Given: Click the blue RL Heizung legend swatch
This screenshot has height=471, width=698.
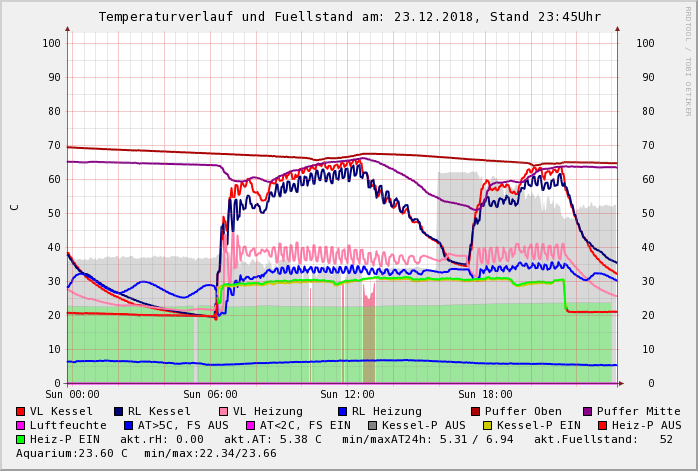Looking at the screenshot, I should 343,411.
